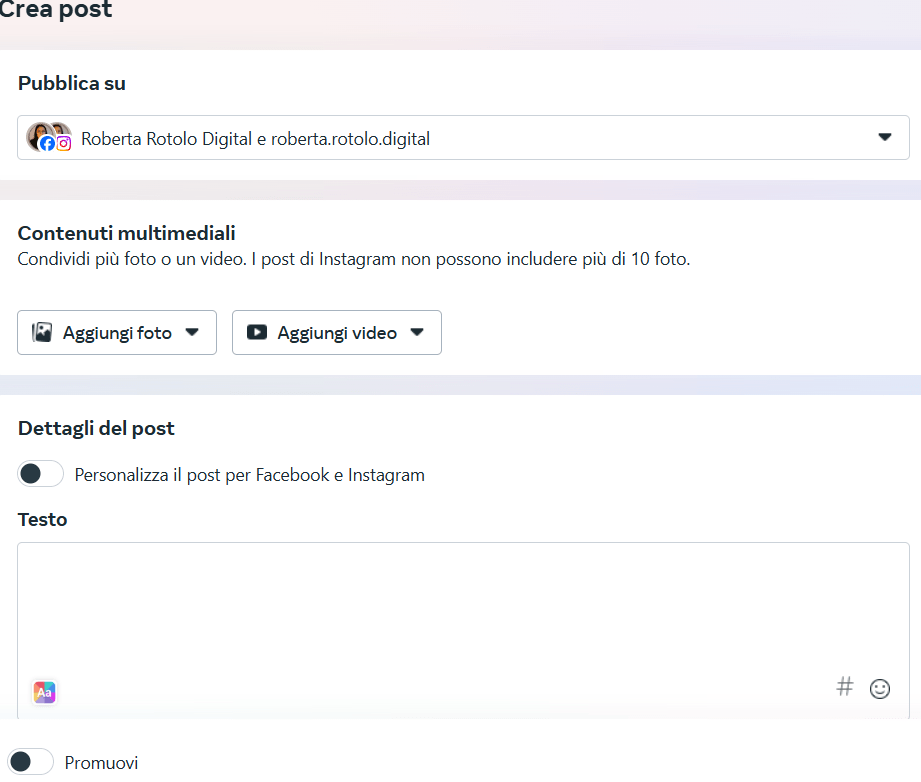Open the emoji picker smiley icon
Viewport: 921px width, 782px height.
(880, 688)
